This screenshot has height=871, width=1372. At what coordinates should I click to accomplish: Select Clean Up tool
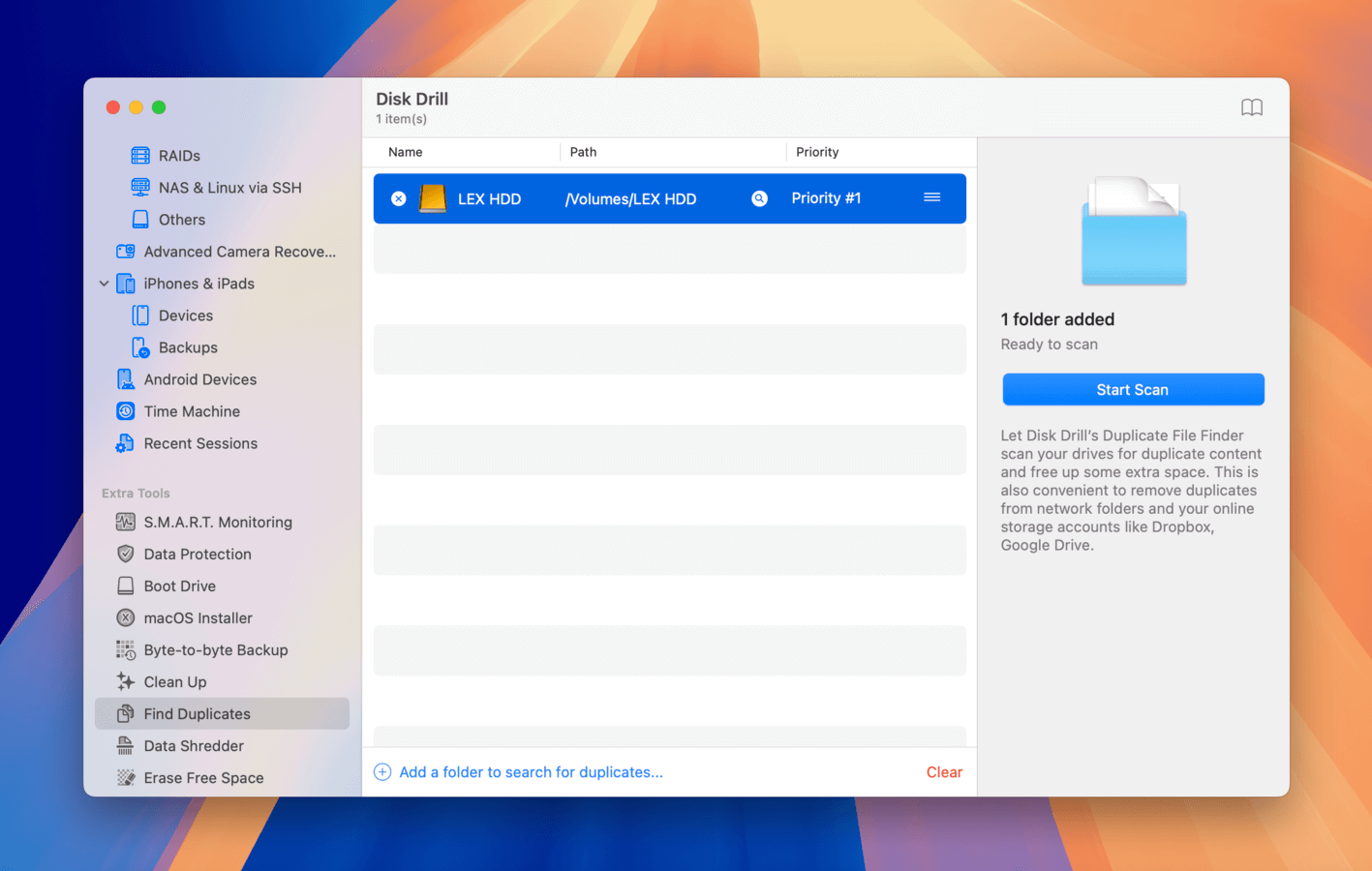pos(175,682)
